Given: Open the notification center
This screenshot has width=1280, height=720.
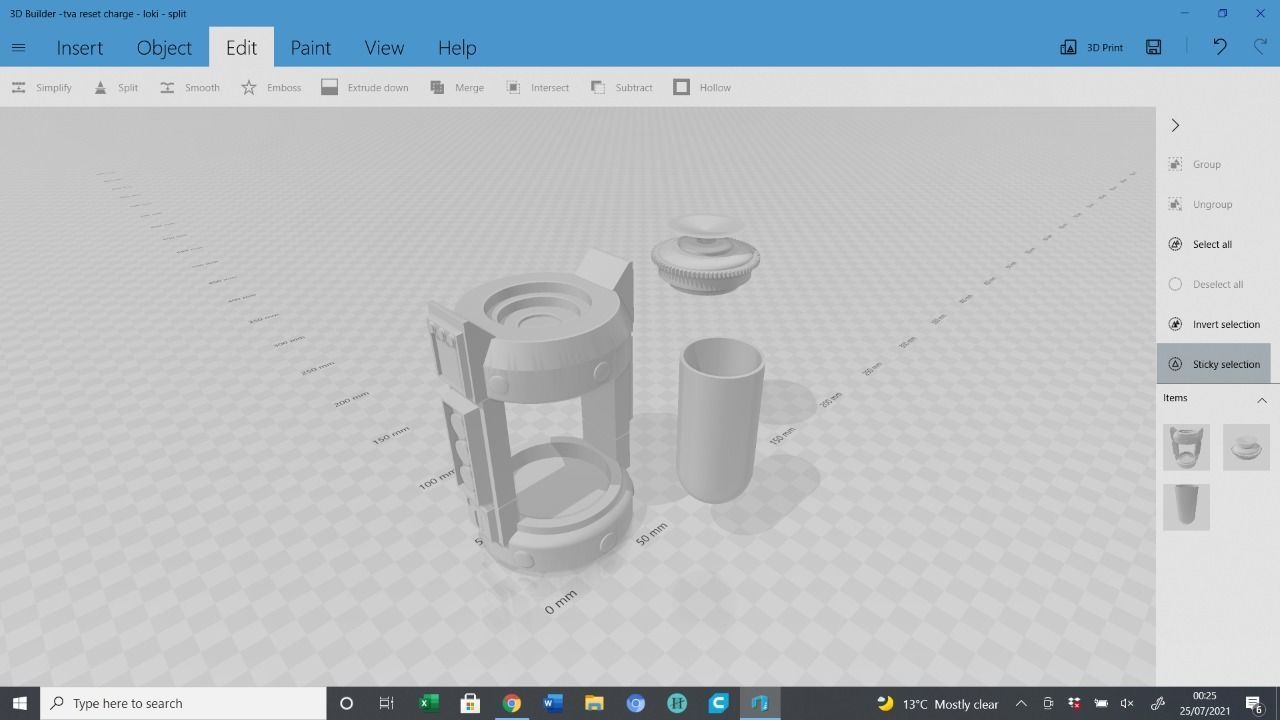Looking at the screenshot, I should pyautogui.click(x=1255, y=704).
